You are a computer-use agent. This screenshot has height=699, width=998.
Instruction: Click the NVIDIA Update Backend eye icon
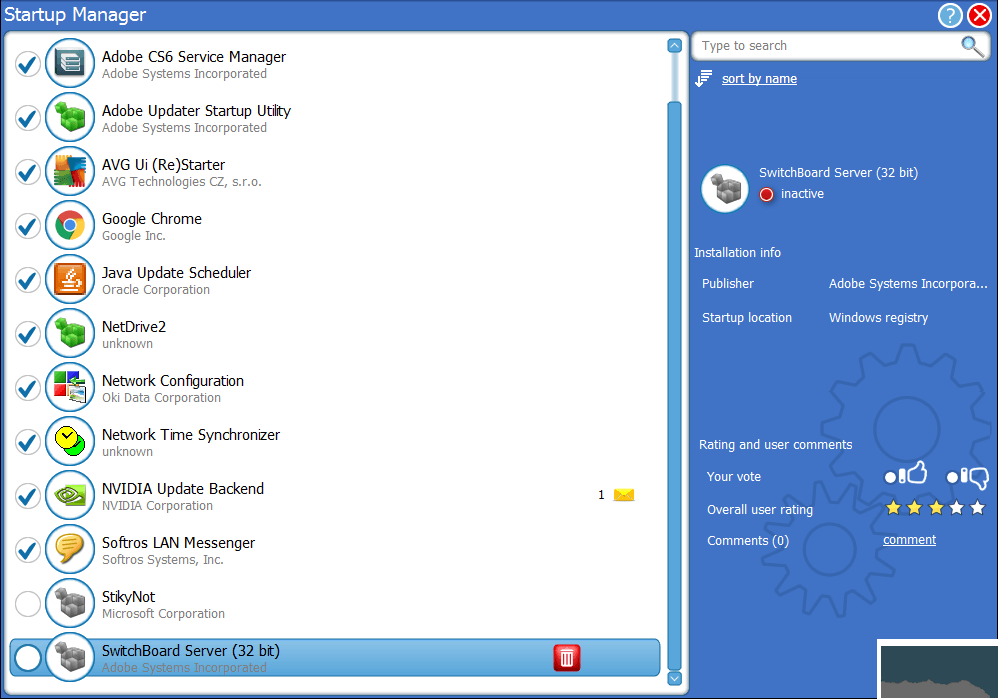click(69, 495)
